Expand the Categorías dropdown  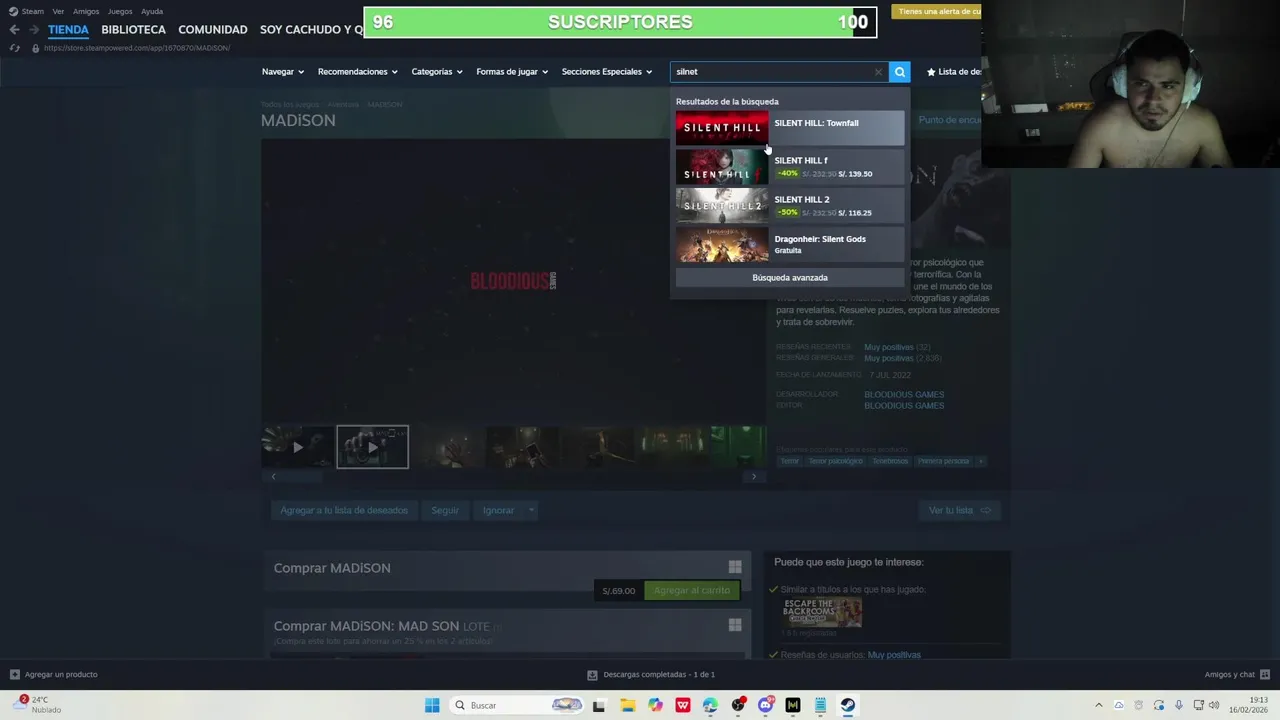coord(437,72)
